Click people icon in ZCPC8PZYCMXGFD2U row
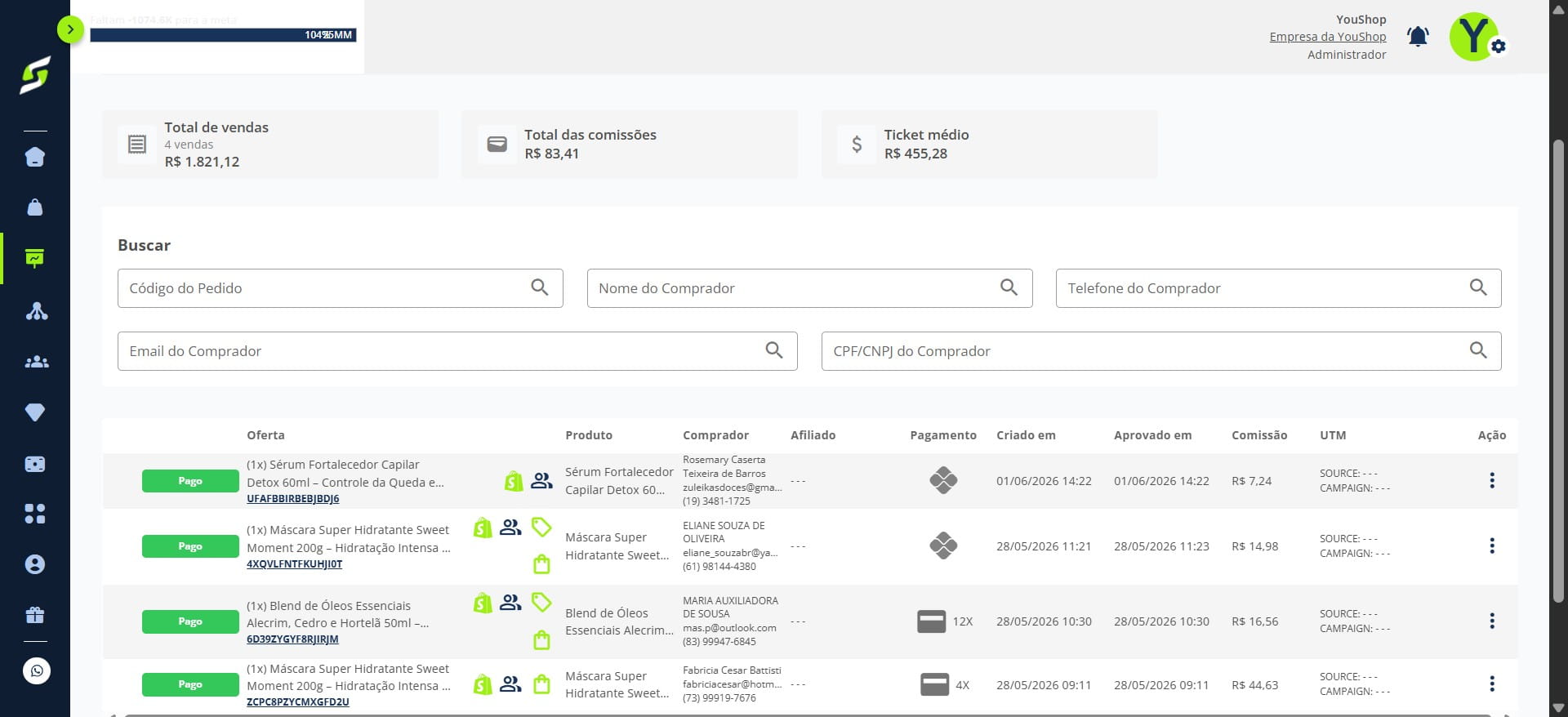Screen dimensions: 1568x717 pos(510,684)
